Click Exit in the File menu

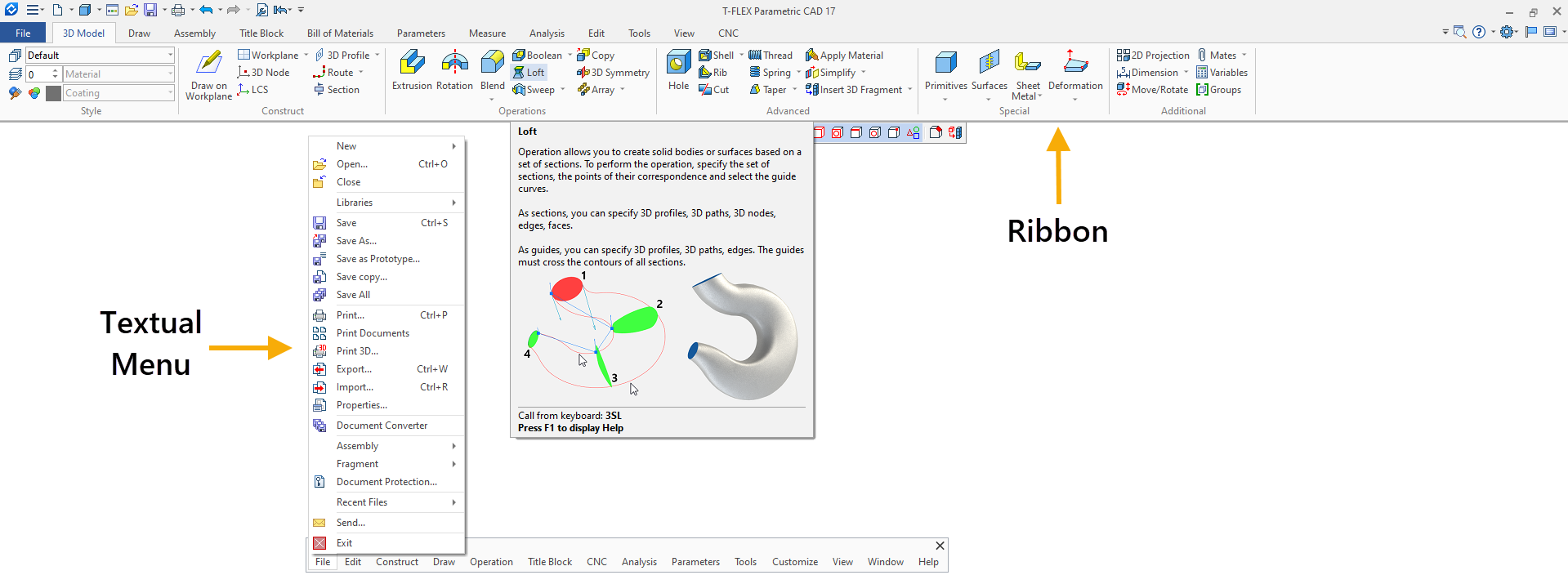(x=386, y=543)
